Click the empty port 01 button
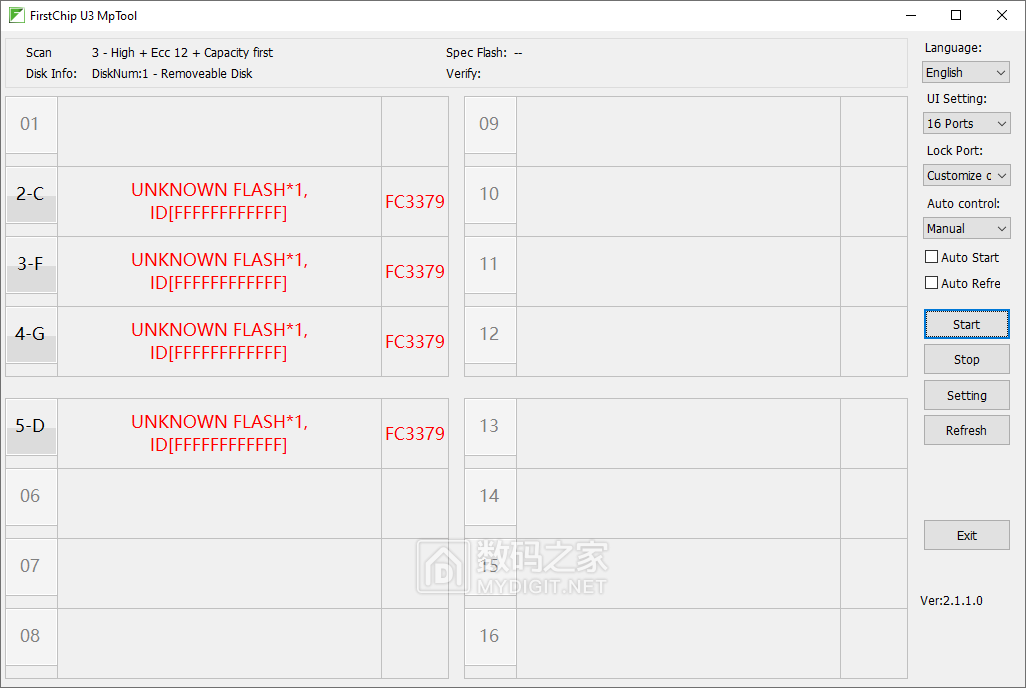The image size is (1026, 688). pos(31,124)
